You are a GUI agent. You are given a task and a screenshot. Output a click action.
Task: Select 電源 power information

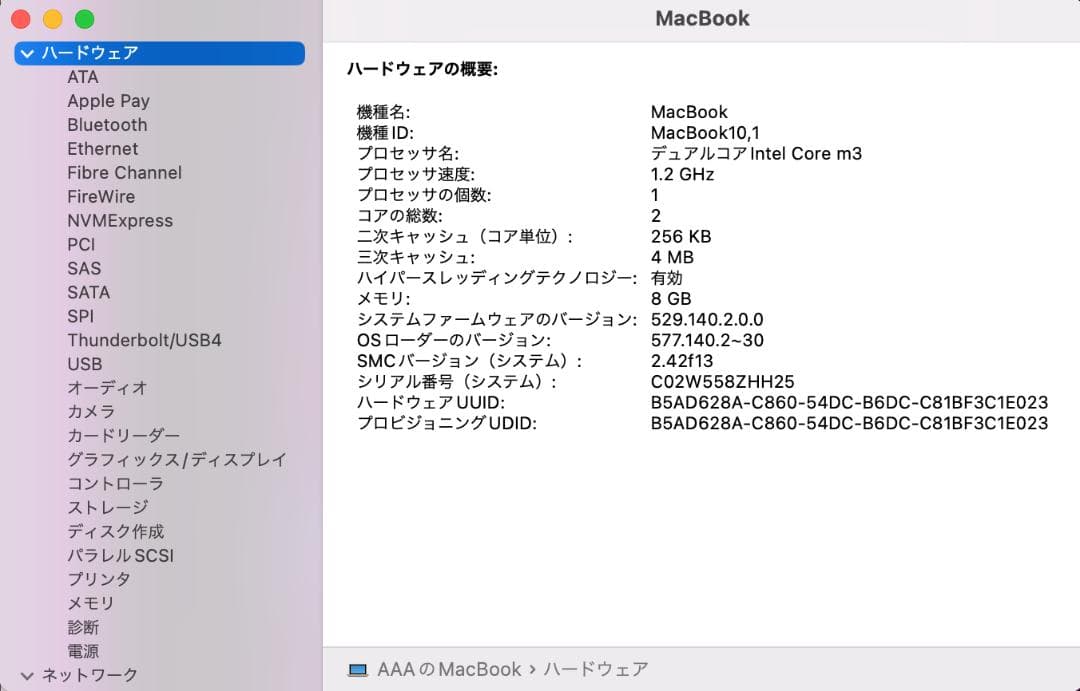click(83, 651)
